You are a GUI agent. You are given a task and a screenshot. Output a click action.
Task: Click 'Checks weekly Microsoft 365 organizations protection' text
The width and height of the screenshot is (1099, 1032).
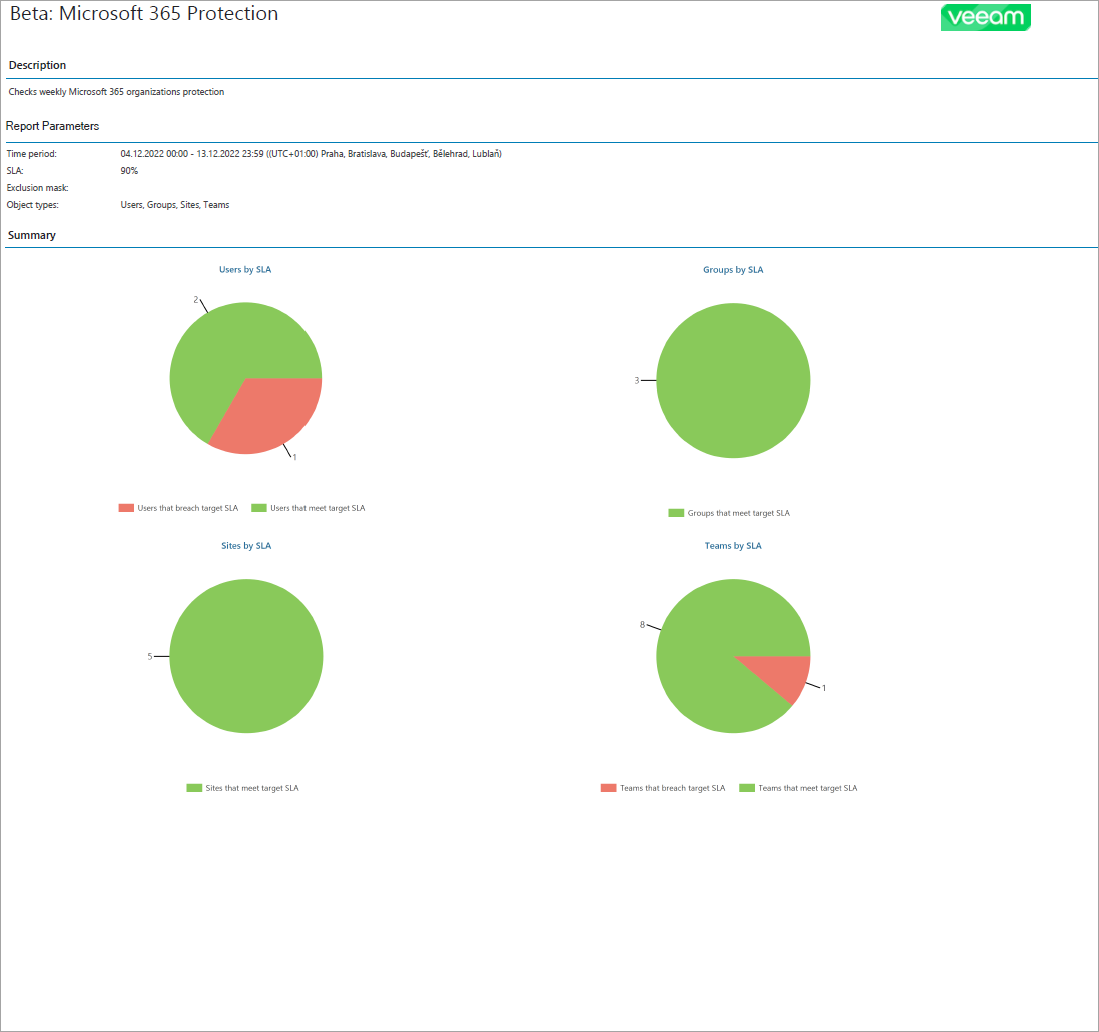116,92
